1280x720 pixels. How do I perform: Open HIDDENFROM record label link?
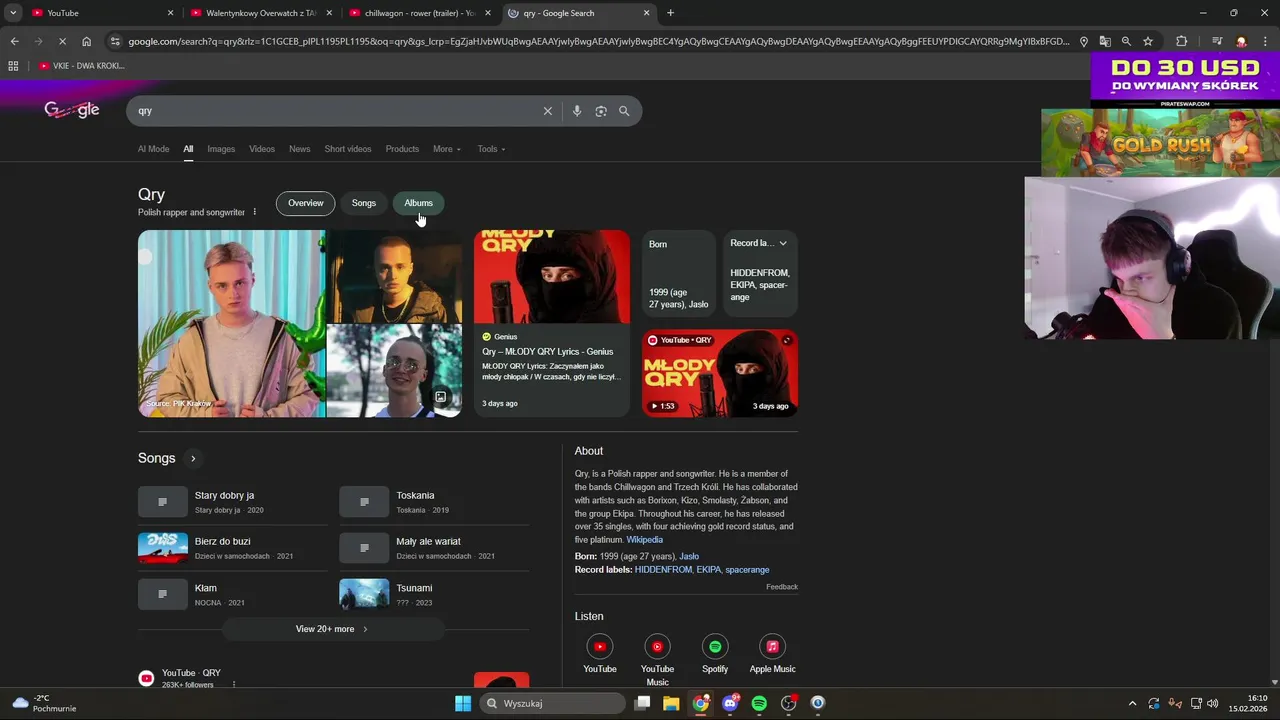pos(663,570)
